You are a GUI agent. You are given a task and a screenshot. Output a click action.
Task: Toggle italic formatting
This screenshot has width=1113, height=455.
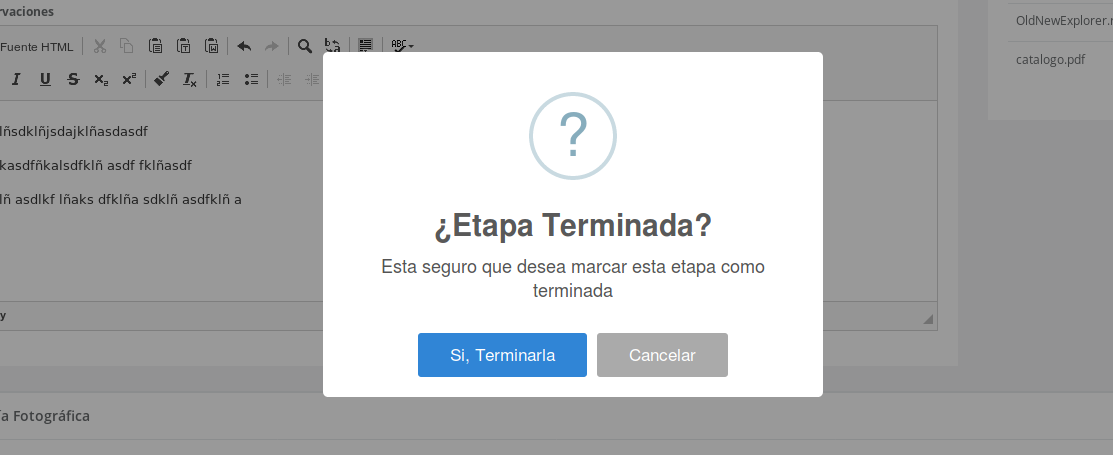[16, 80]
